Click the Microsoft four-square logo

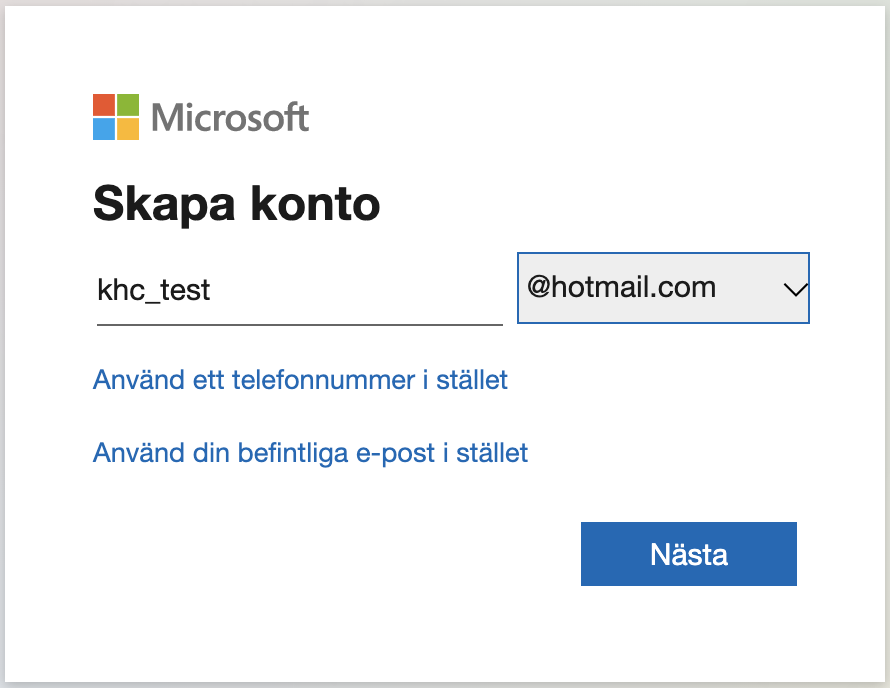[116, 117]
